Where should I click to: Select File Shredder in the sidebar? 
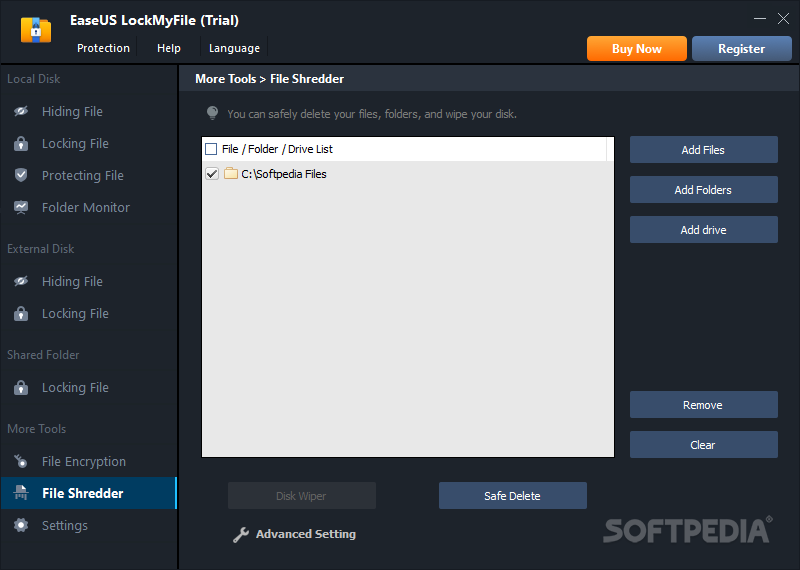(89, 493)
